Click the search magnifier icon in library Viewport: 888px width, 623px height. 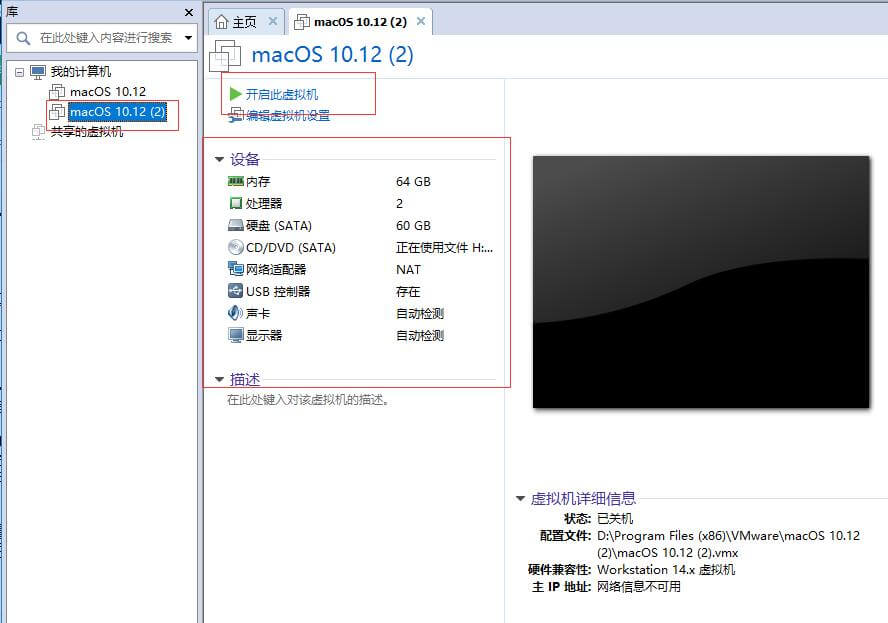pyautogui.click(x=23, y=38)
